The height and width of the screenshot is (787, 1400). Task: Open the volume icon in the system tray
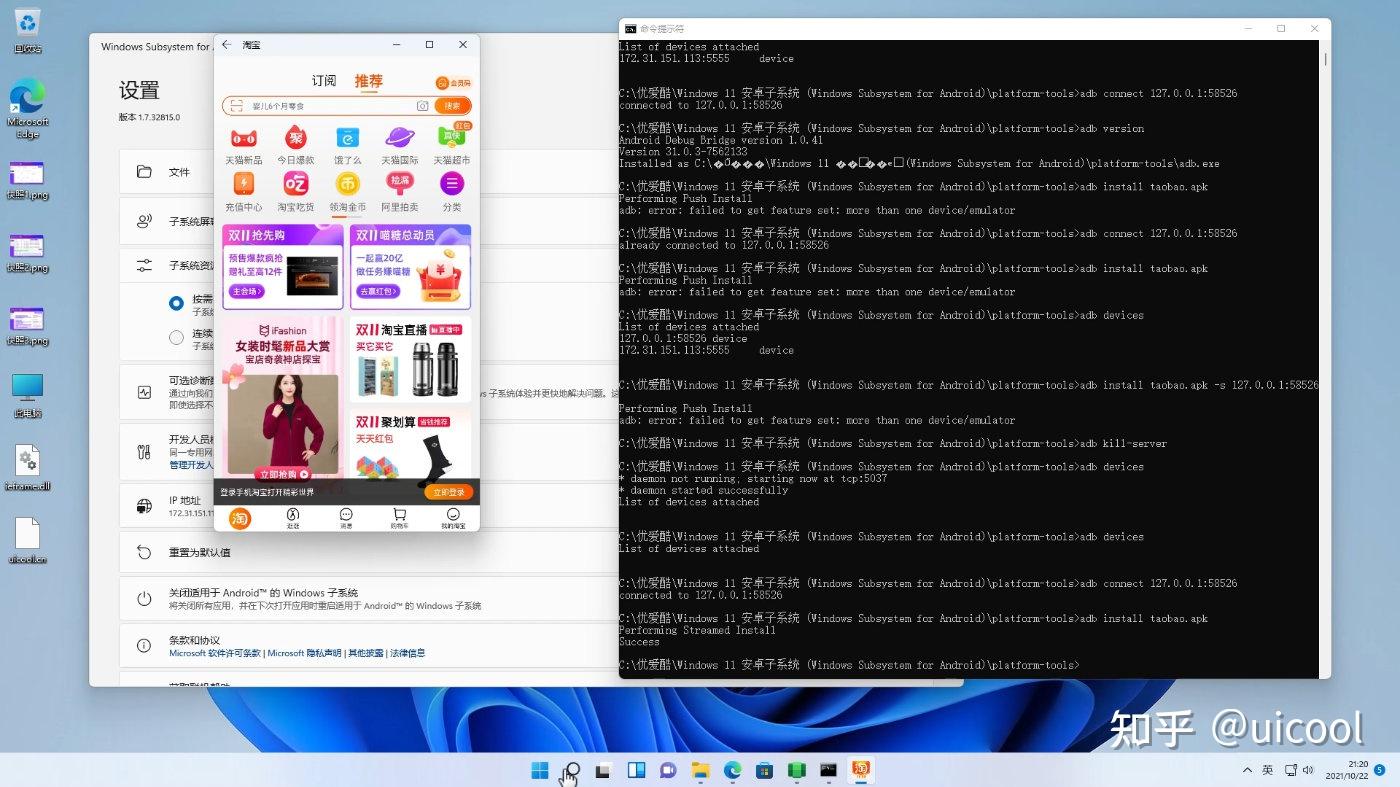coord(1307,770)
